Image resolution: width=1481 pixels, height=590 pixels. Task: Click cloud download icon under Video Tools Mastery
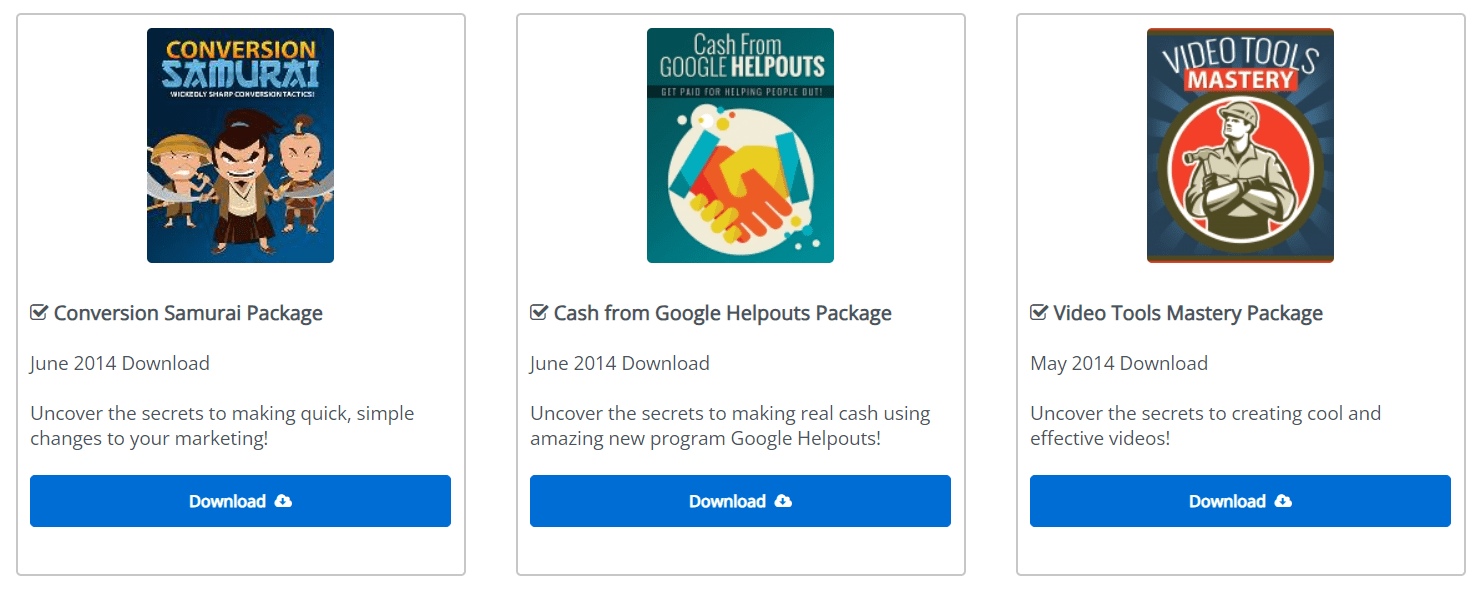[x=1283, y=501]
